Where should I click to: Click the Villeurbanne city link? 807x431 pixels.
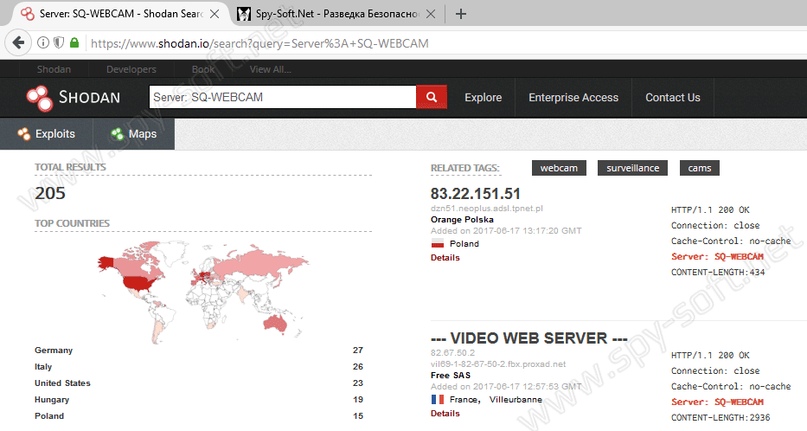pyautogui.click(x=516, y=400)
